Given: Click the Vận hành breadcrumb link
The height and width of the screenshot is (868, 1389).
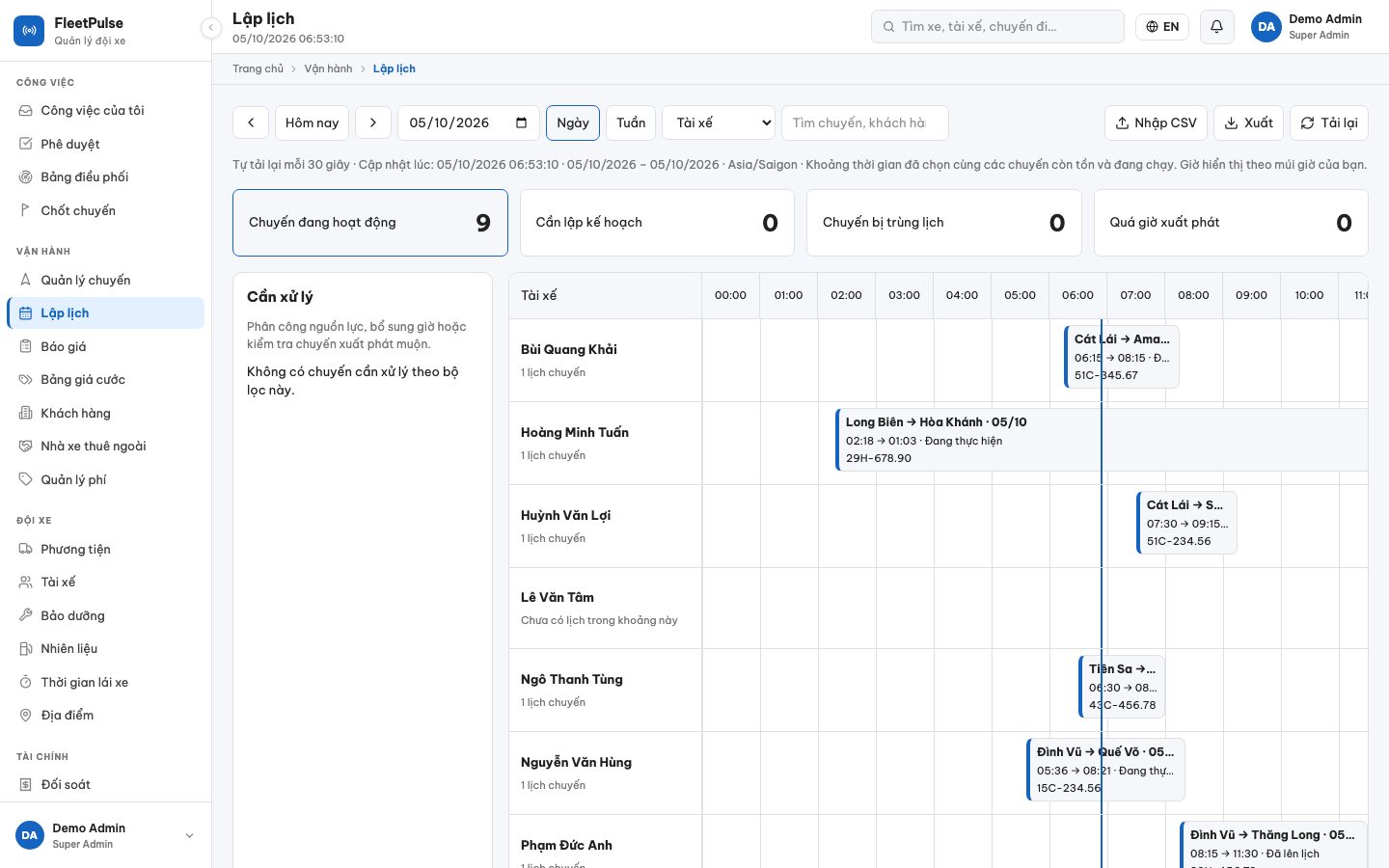Looking at the screenshot, I should 328,68.
